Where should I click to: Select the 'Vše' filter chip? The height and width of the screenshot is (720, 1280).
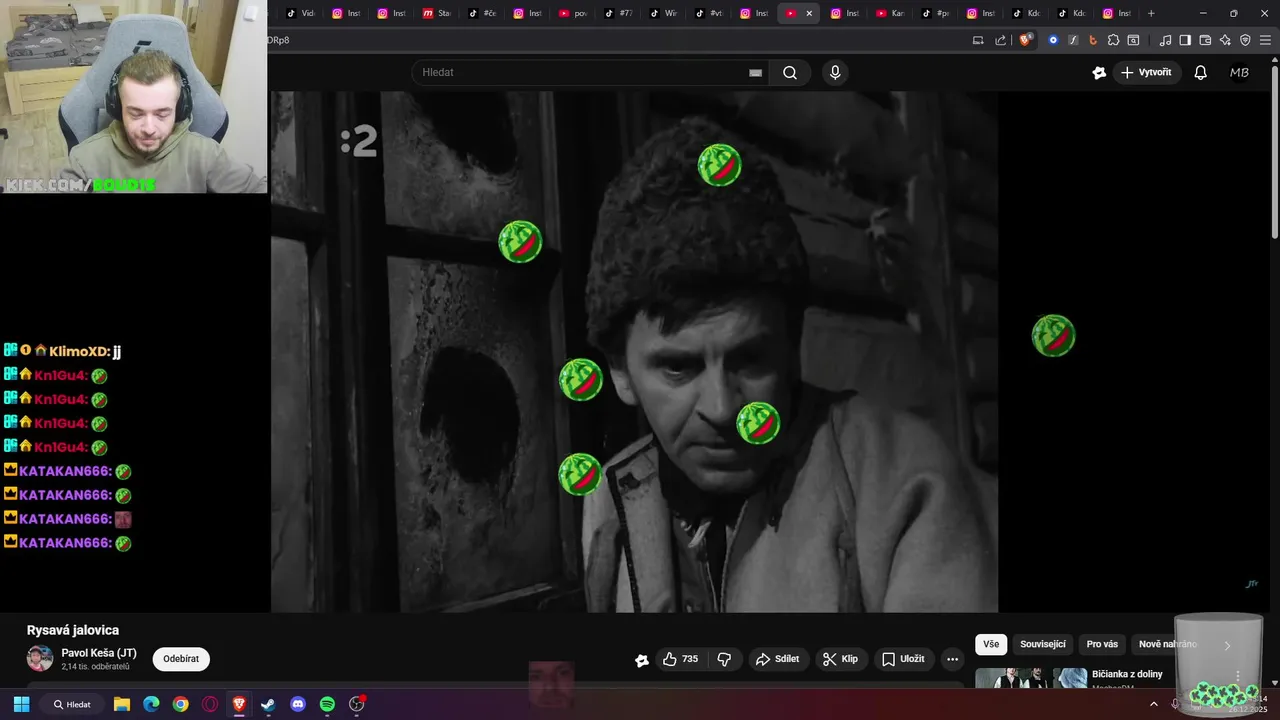point(990,644)
